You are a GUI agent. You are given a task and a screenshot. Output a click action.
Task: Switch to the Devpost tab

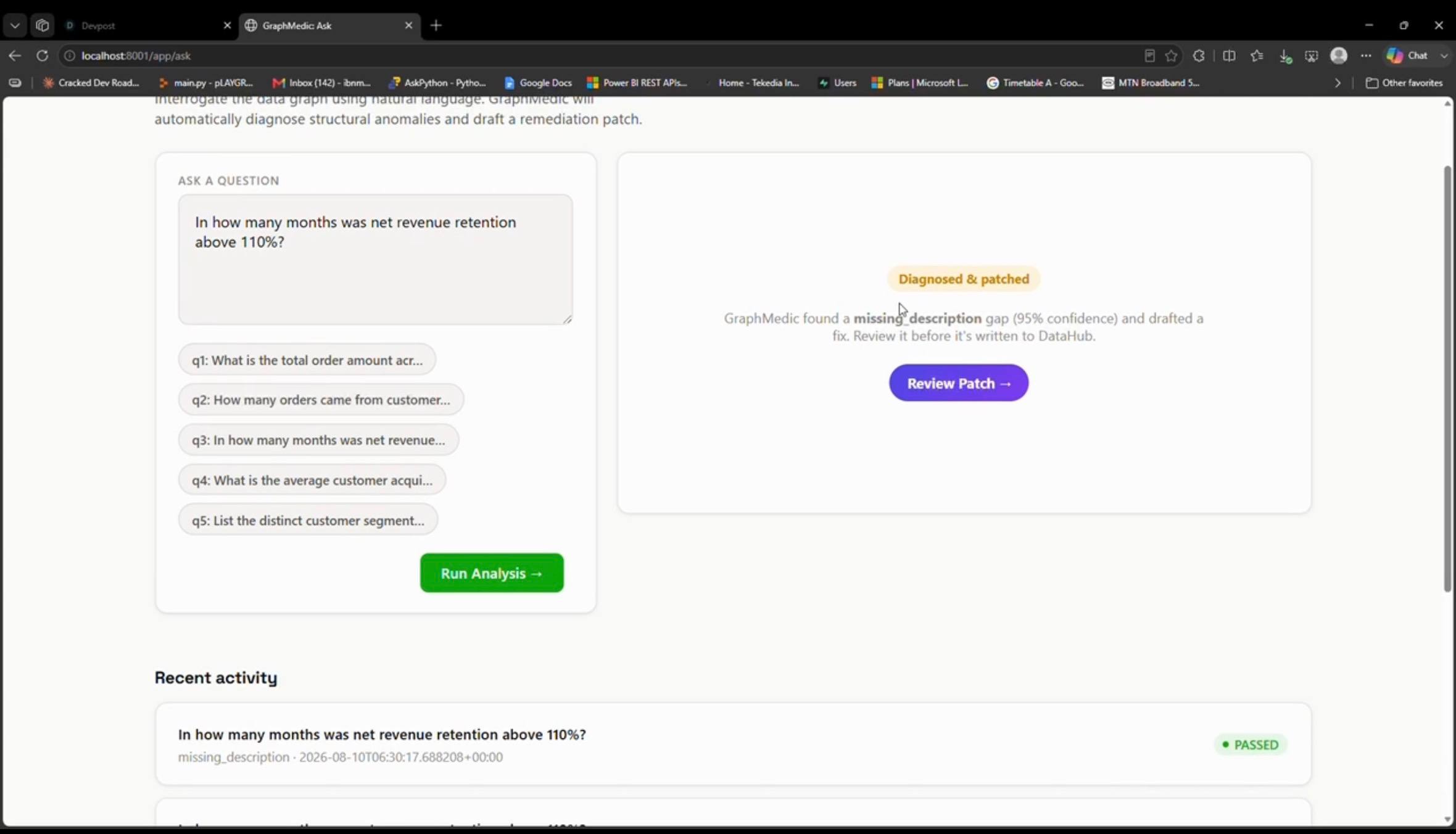(148, 25)
